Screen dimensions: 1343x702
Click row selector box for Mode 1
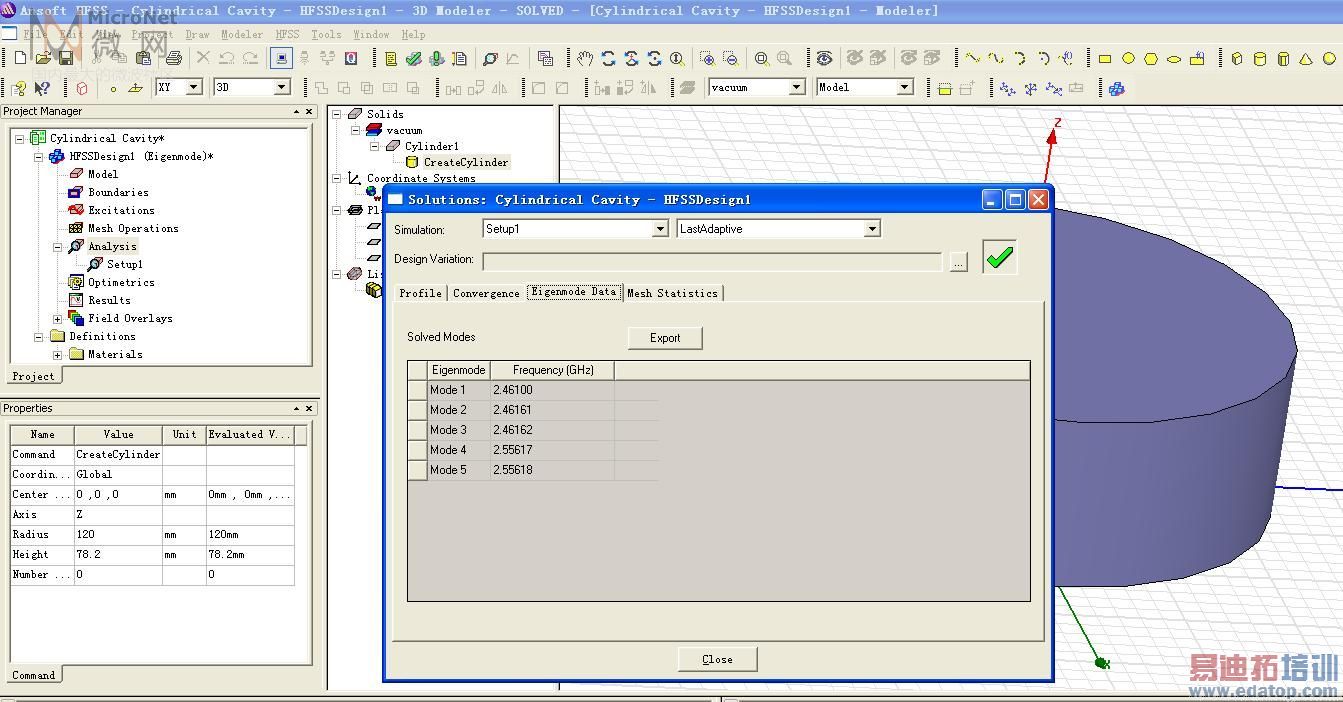point(417,390)
